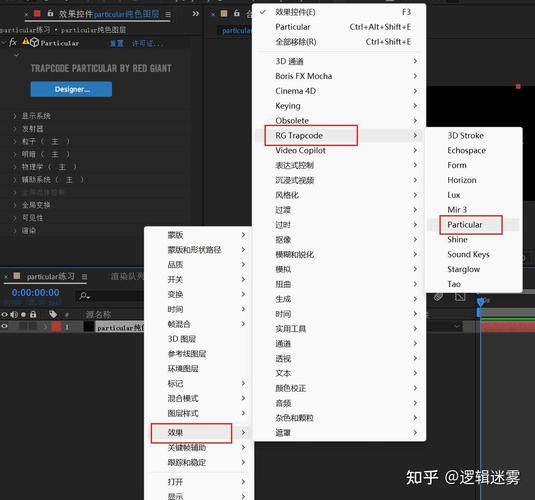The height and width of the screenshot is (500, 535).
Task: Click the 3D cube icon beside Particular
Action: 34,42
